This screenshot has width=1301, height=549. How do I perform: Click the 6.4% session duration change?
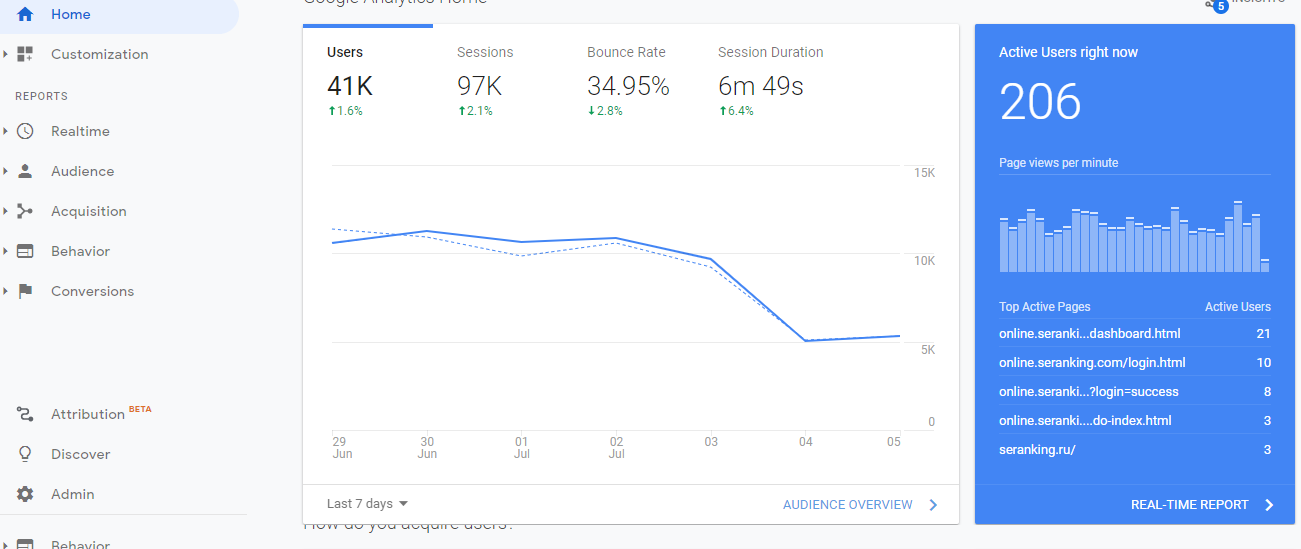[736, 111]
